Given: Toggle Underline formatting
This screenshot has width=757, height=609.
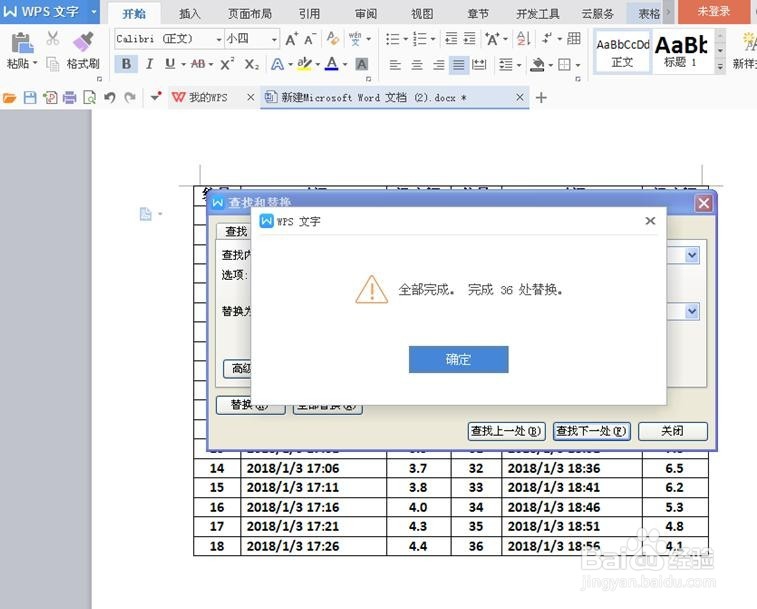Looking at the screenshot, I should [169, 64].
